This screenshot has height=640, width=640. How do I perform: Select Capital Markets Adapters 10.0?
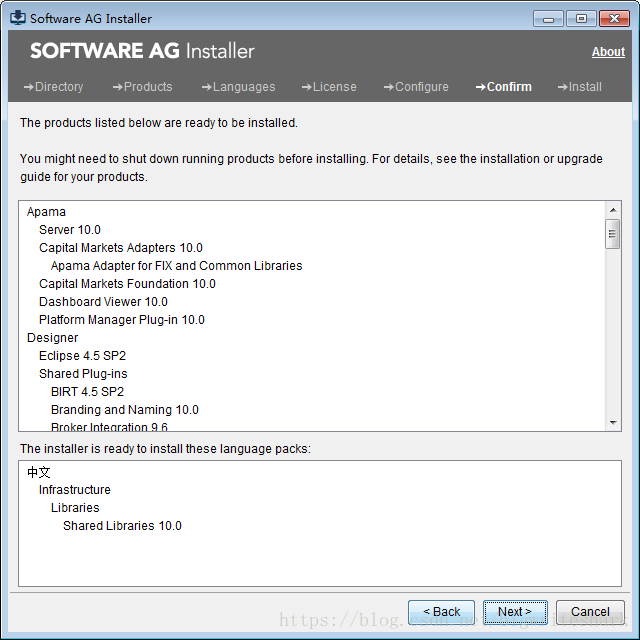(x=121, y=248)
